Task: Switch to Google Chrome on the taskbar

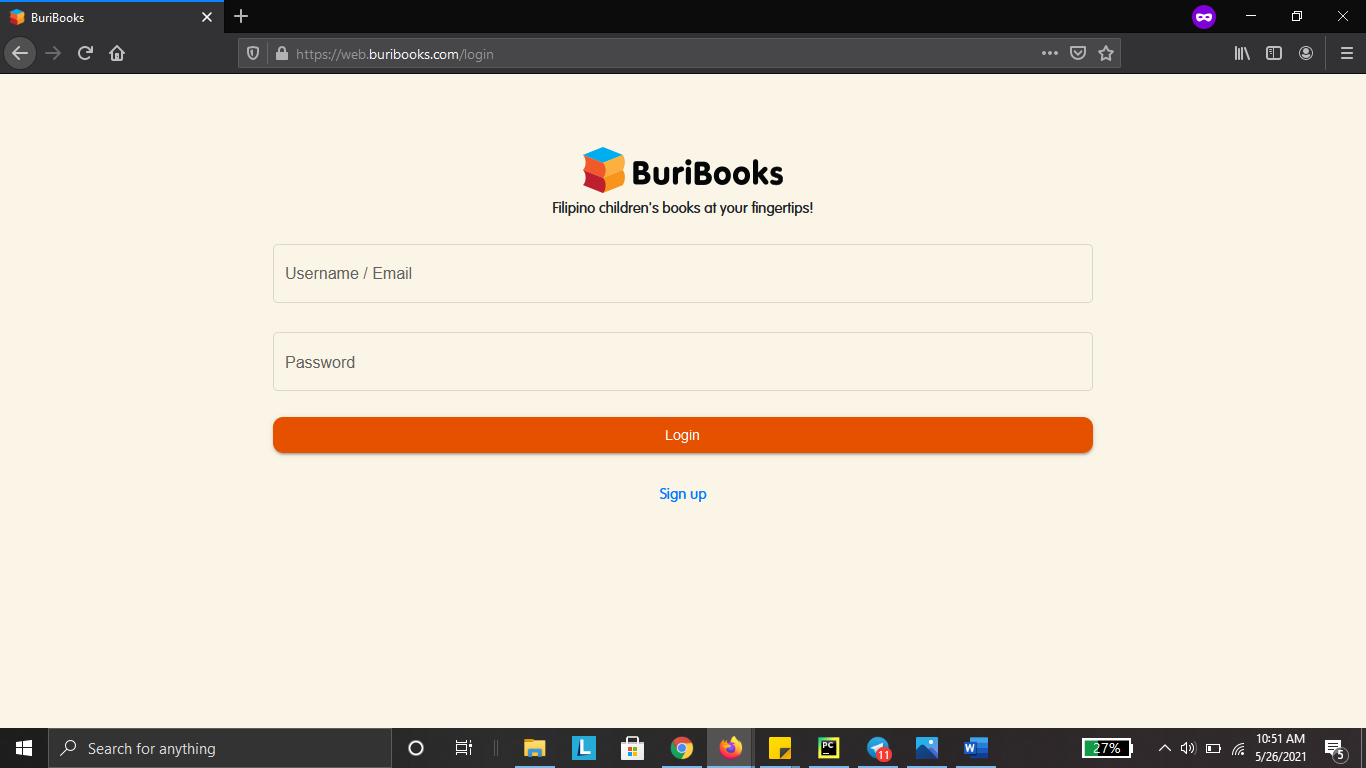Action: [x=682, y=748]
